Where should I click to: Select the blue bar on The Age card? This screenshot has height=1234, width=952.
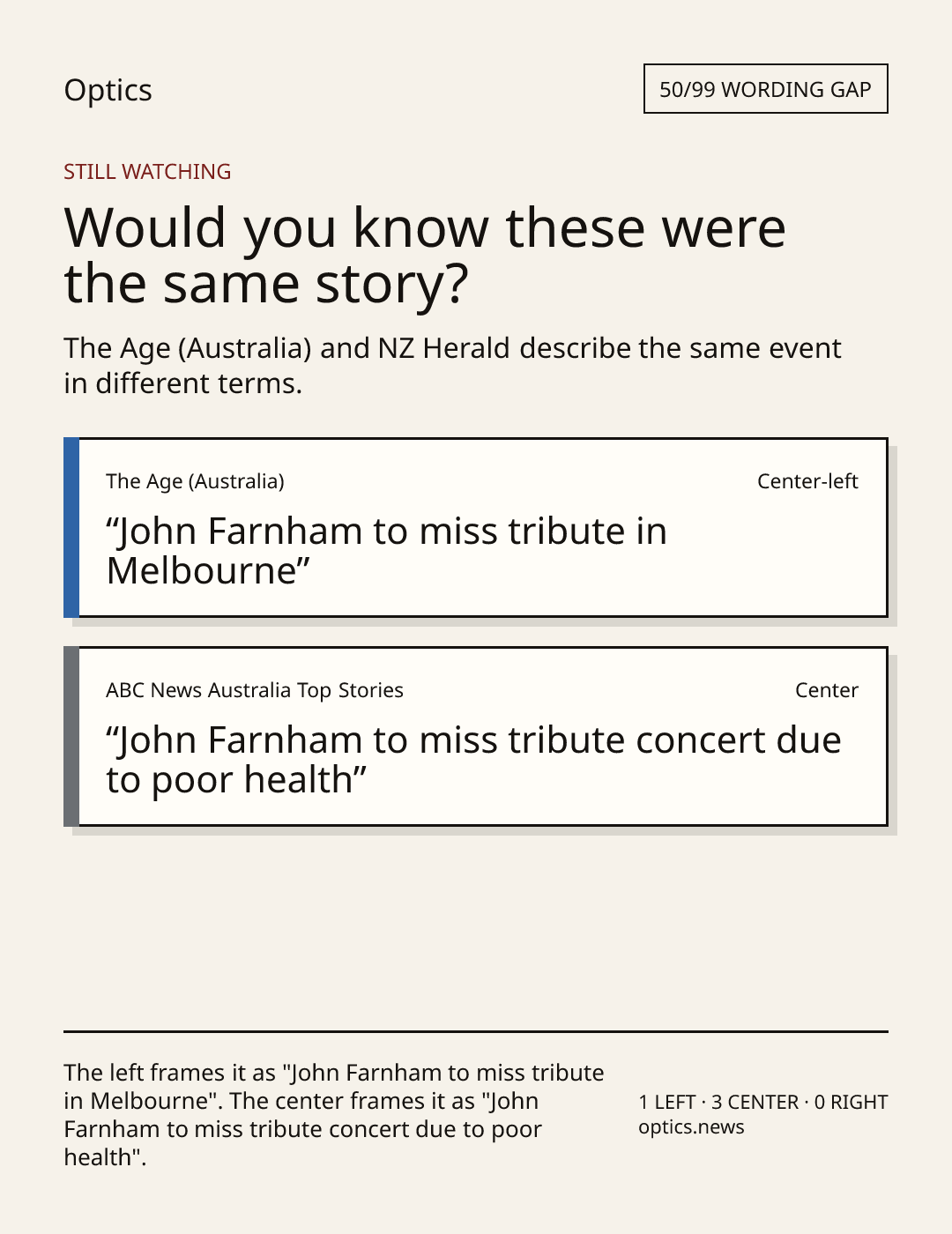pyautogui.click(x=71, y=527)
